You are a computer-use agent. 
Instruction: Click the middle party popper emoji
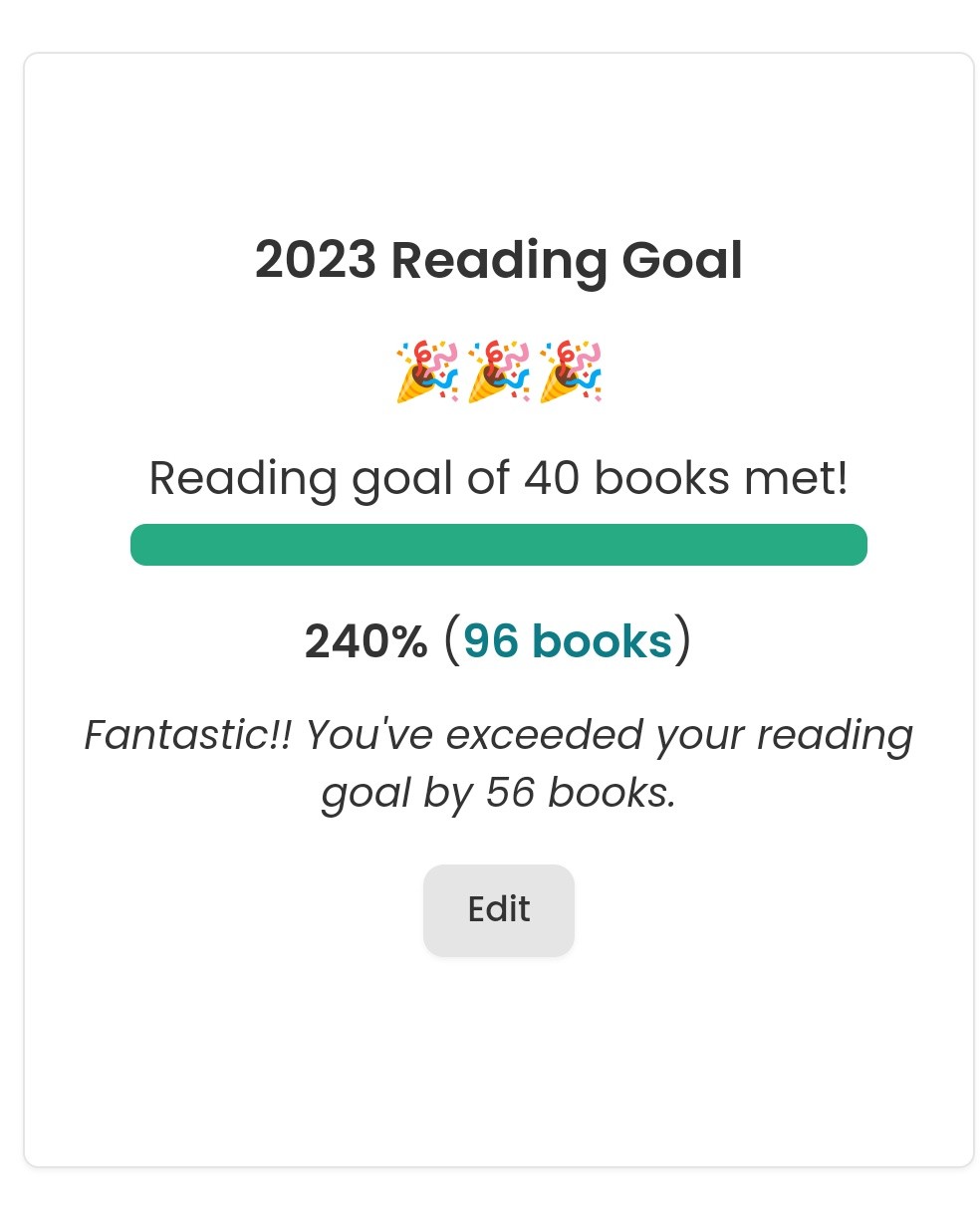pos(498,371)
